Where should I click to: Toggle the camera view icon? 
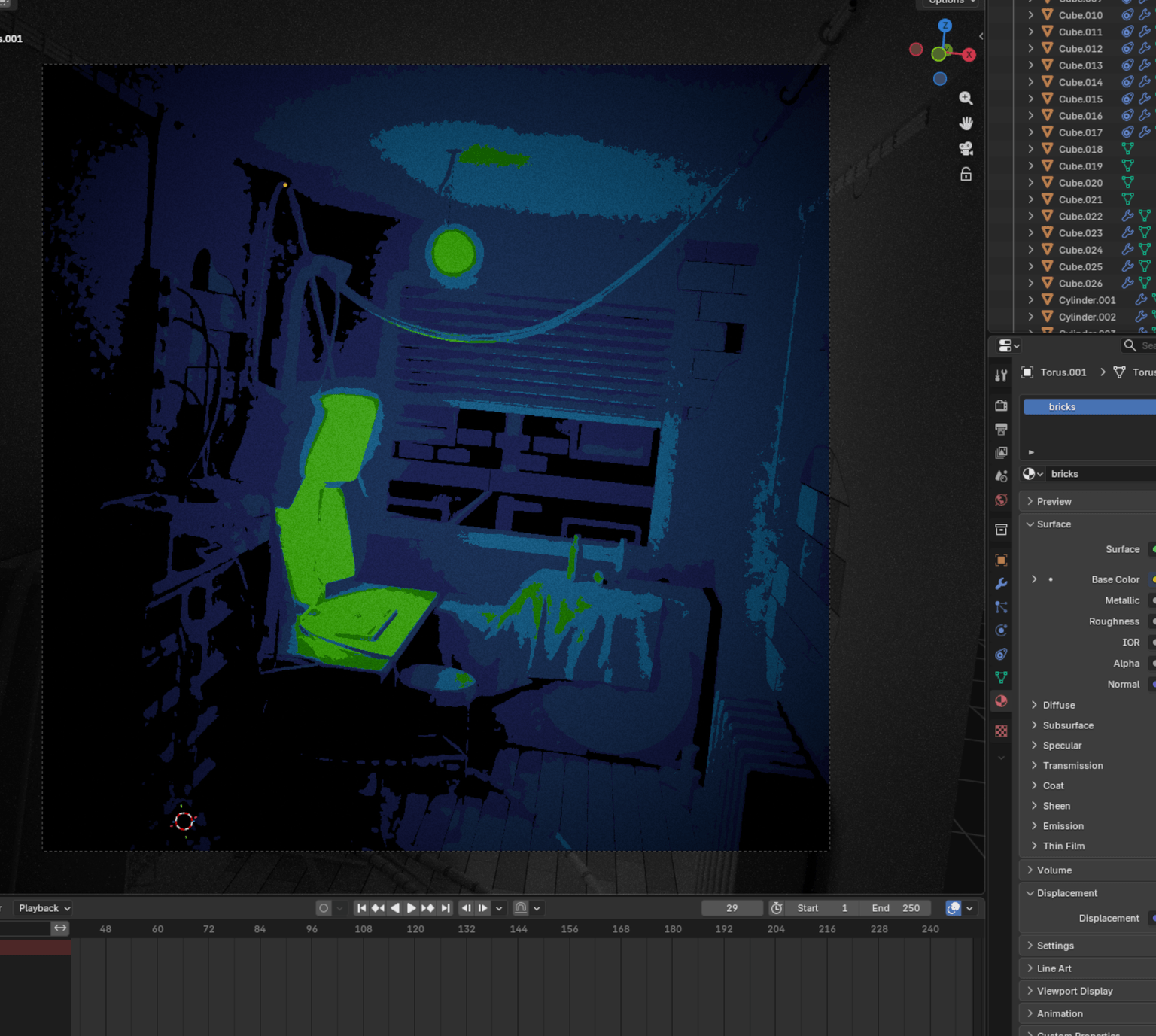point(966,149)
